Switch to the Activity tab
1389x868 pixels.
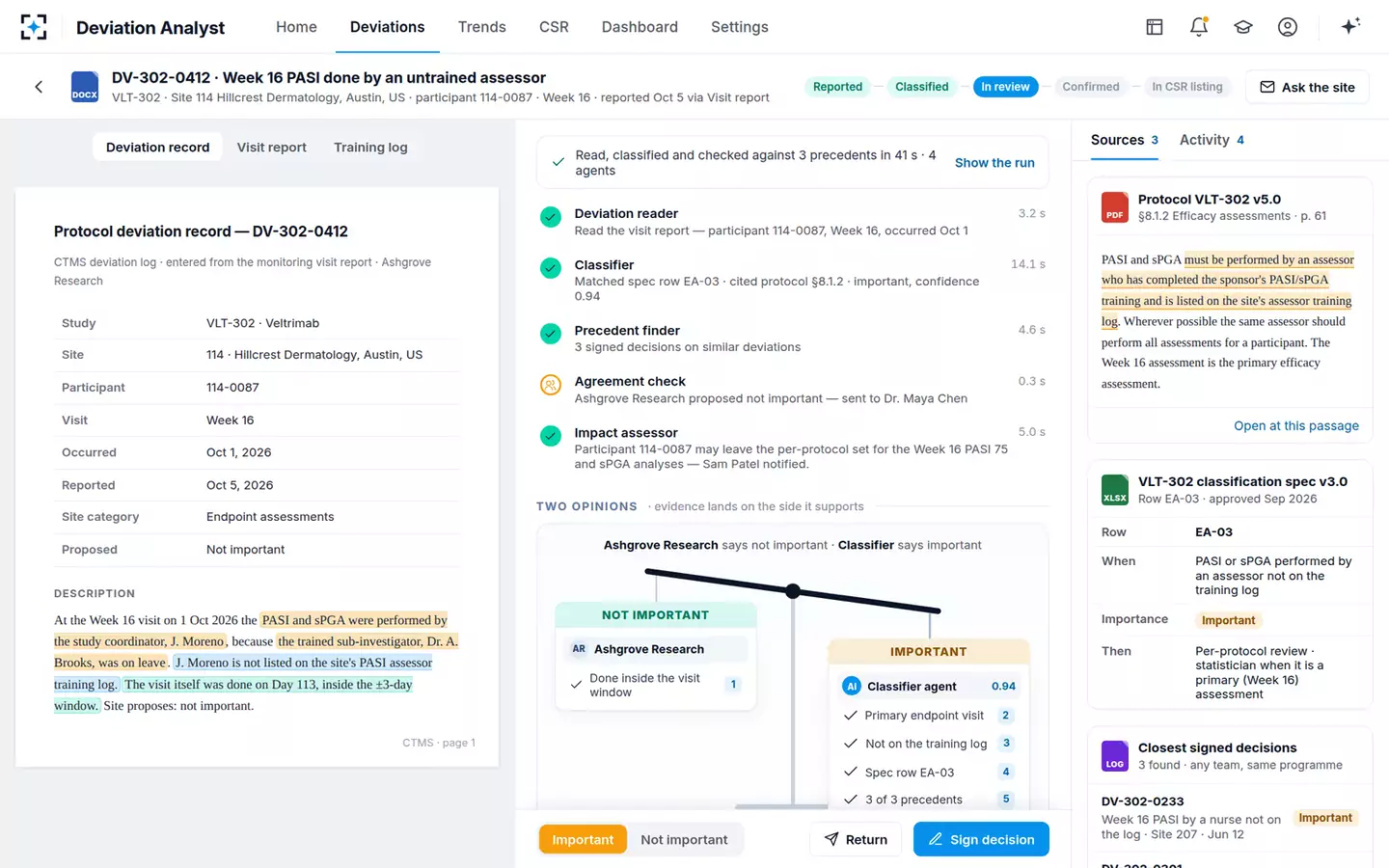click(x=1212, y=140)
